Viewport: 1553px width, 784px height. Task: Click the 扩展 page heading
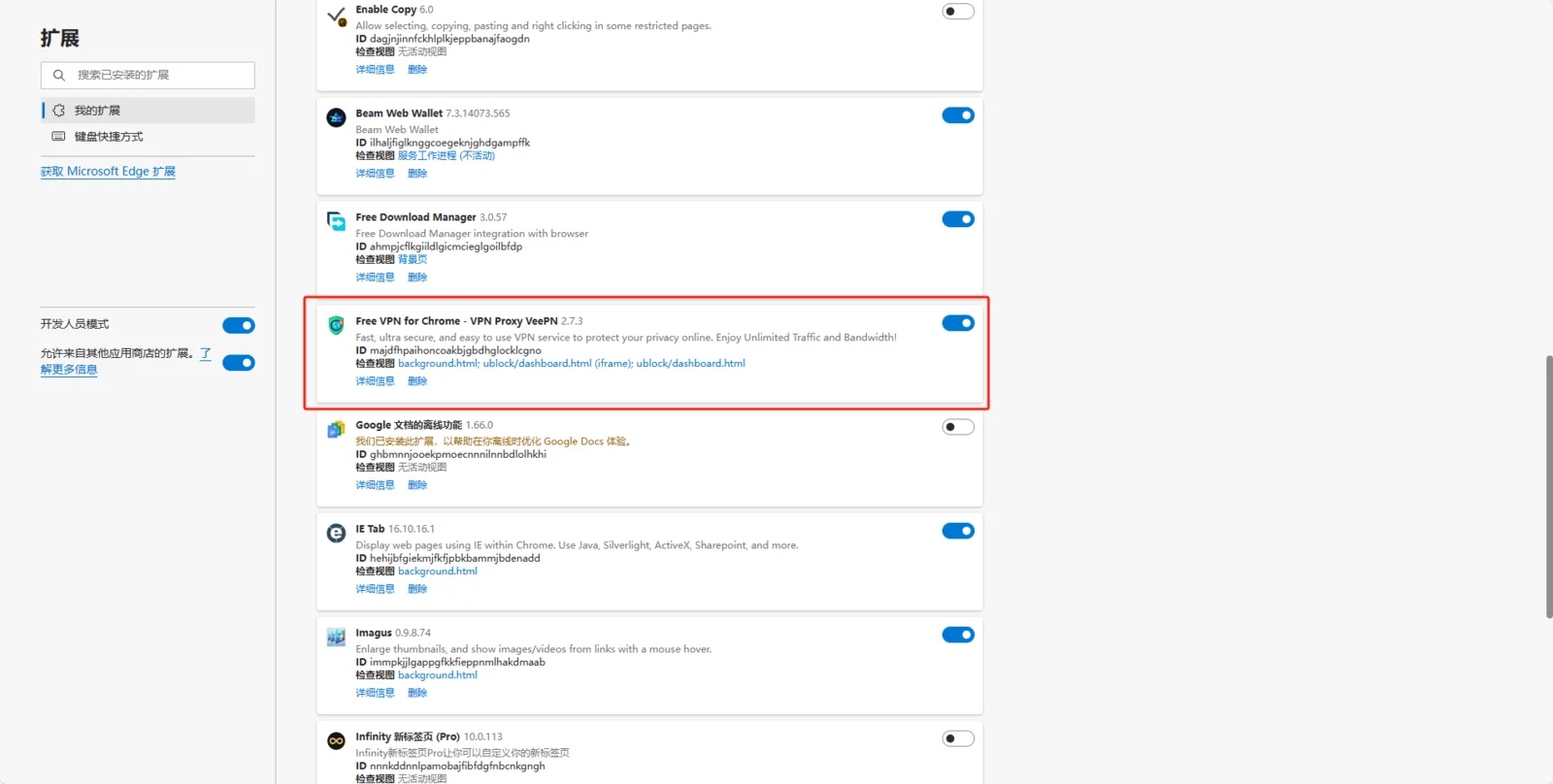tap(60, 38)
